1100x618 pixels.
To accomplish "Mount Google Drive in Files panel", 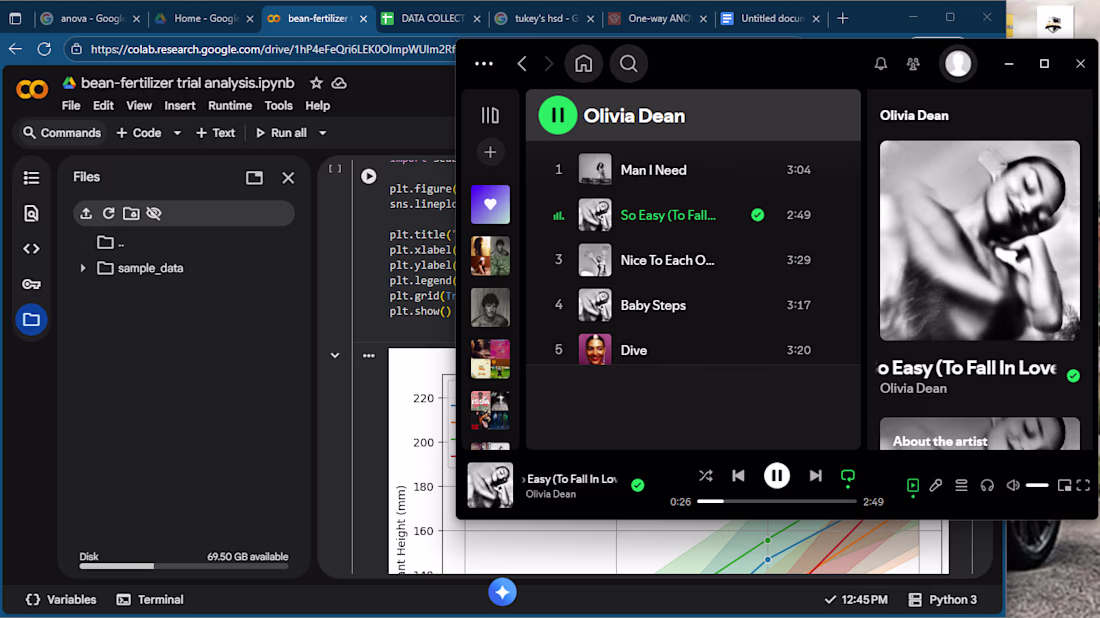I will point(130,213).
